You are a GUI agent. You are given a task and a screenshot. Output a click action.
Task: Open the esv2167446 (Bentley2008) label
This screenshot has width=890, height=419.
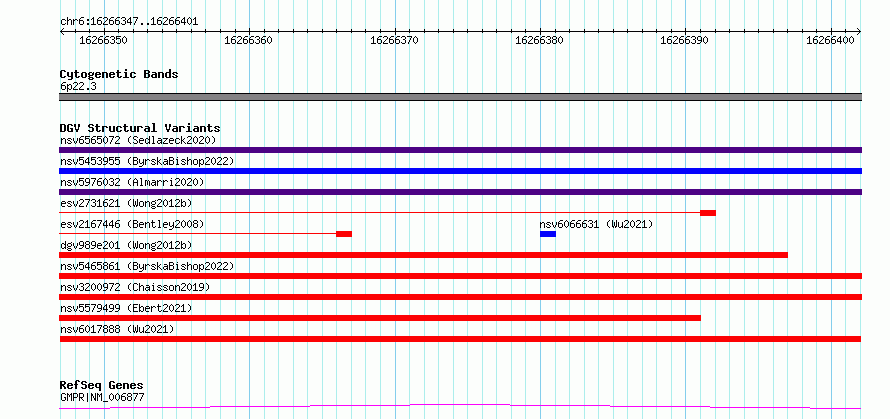(132, 224)
